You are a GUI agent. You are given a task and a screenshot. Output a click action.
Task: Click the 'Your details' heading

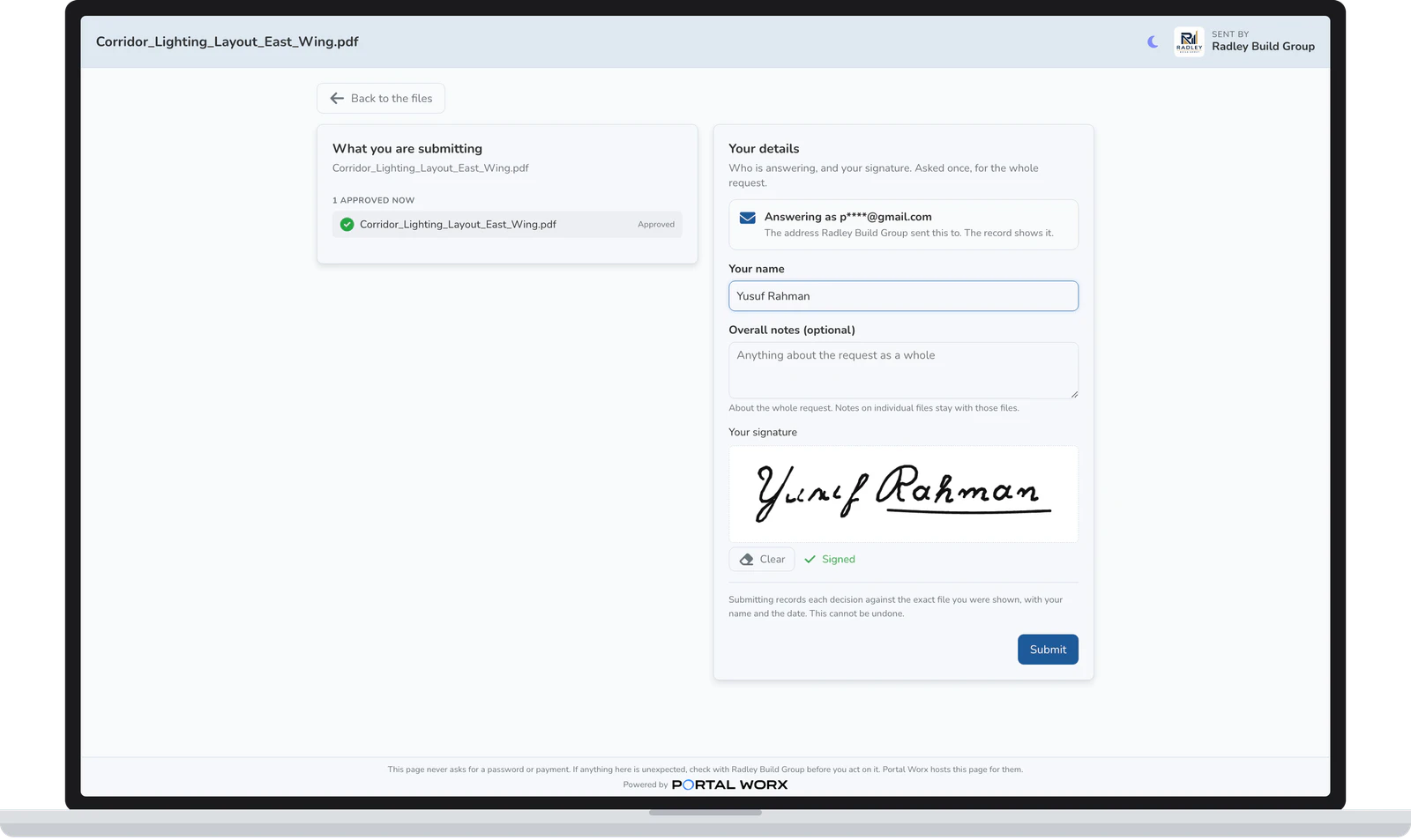click(764, 149)
